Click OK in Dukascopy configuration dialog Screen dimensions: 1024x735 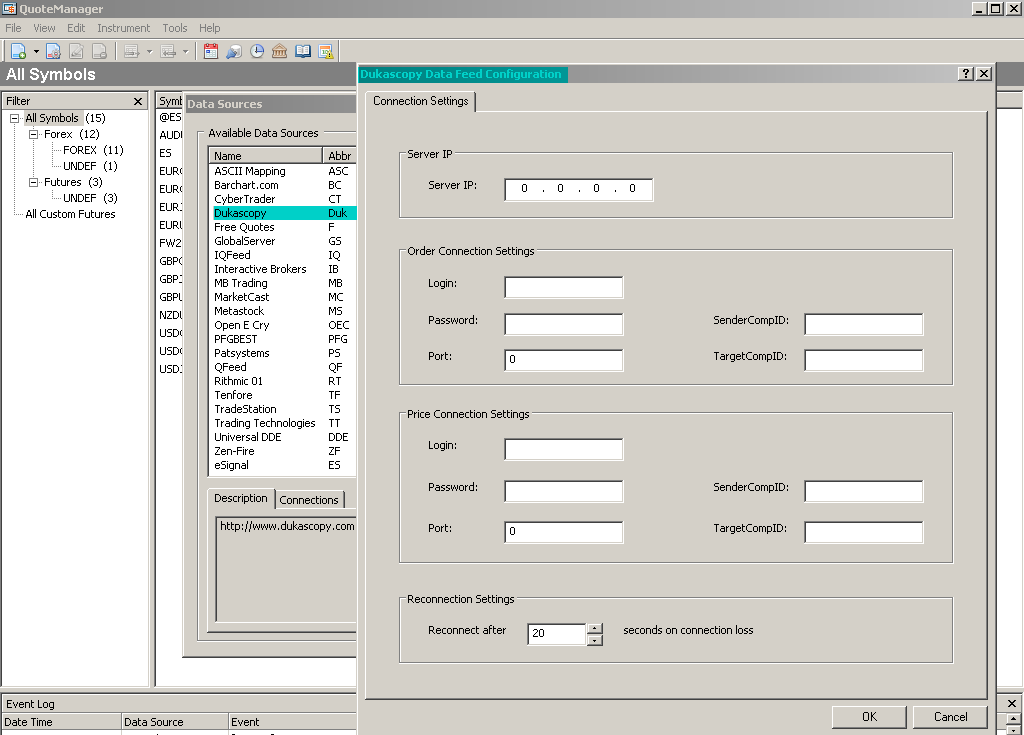pos(869,717)
